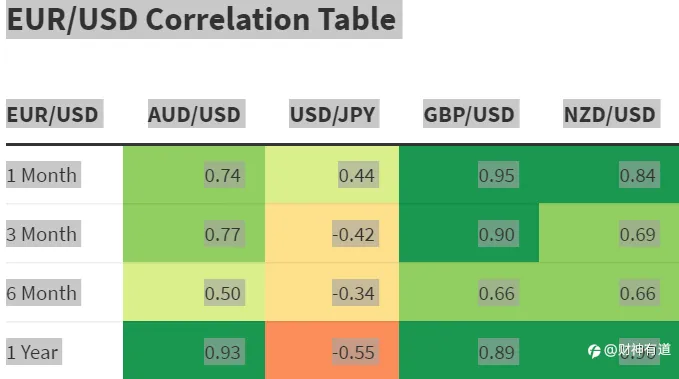Click the 0.44 USD/JPY cell
The height and width of the screenshot is (379, 679).
pos(332,175)
